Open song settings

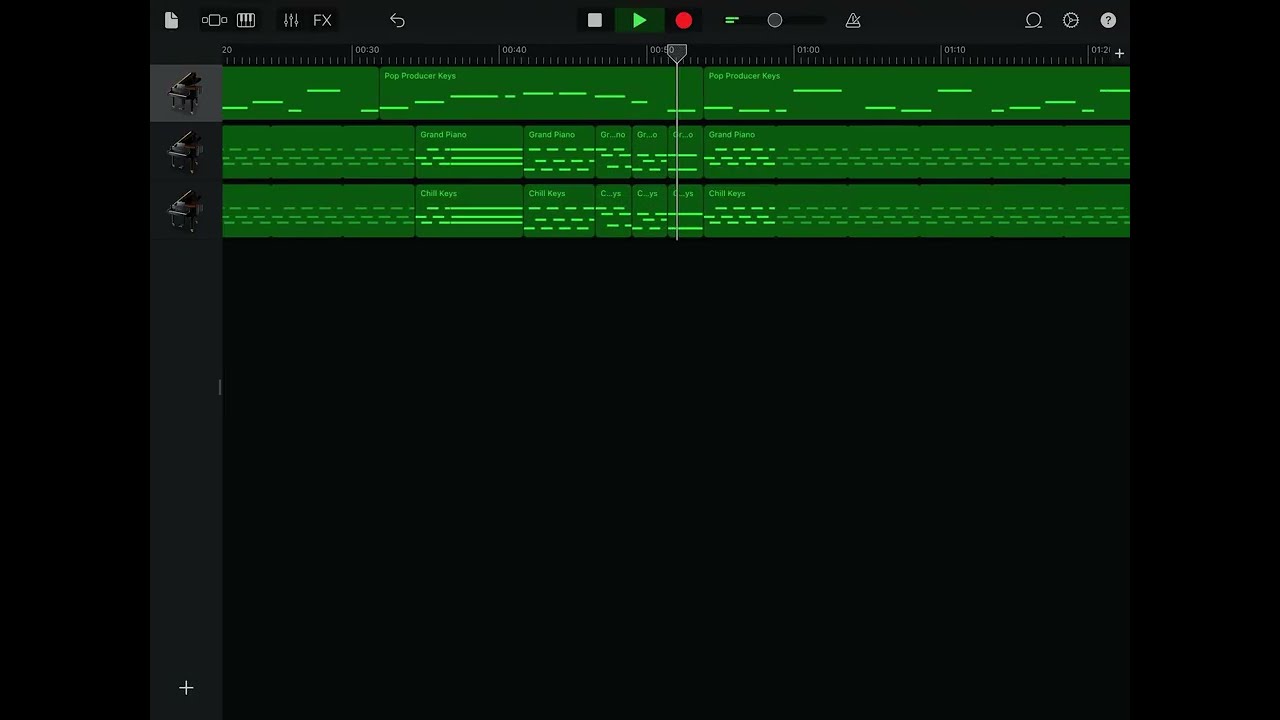click(1071, 20)
